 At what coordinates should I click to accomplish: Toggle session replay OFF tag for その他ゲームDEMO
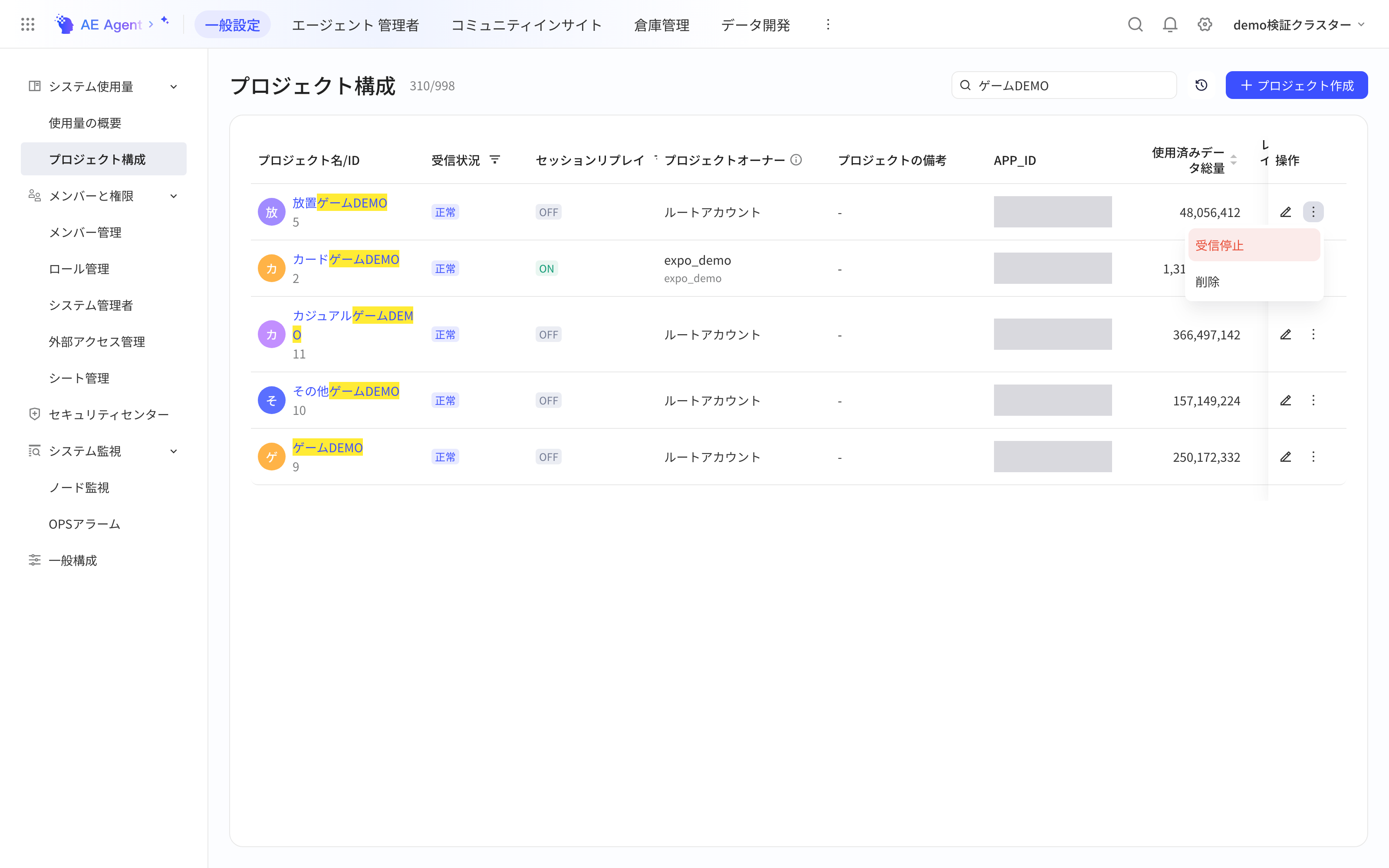point(548,400)
